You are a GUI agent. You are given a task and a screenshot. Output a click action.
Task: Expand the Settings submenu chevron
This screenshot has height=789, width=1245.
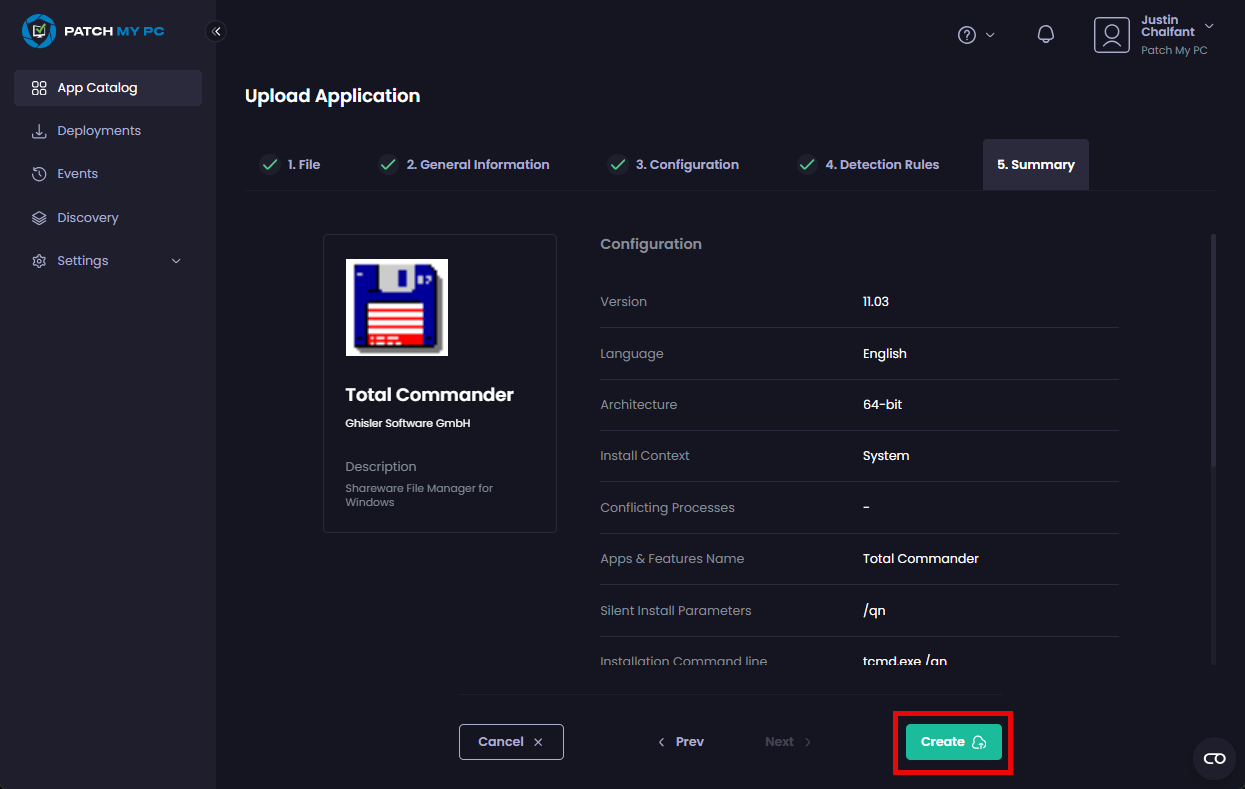(177, 261)
